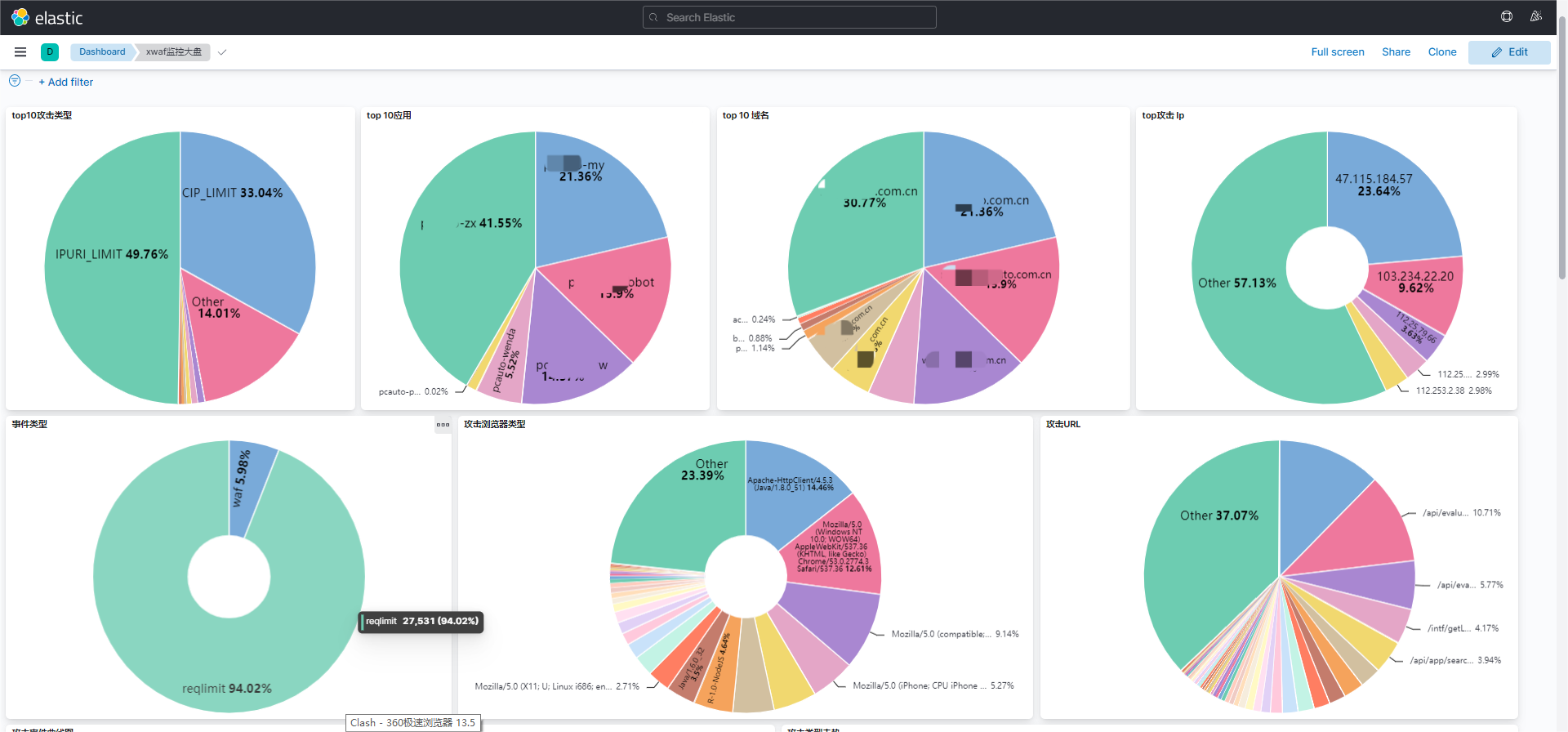The height and width of the screenshot is (732, 1568).
Task: Click the 事件类型 panel title
Action: pyautogui.click(x=29, y=424)
